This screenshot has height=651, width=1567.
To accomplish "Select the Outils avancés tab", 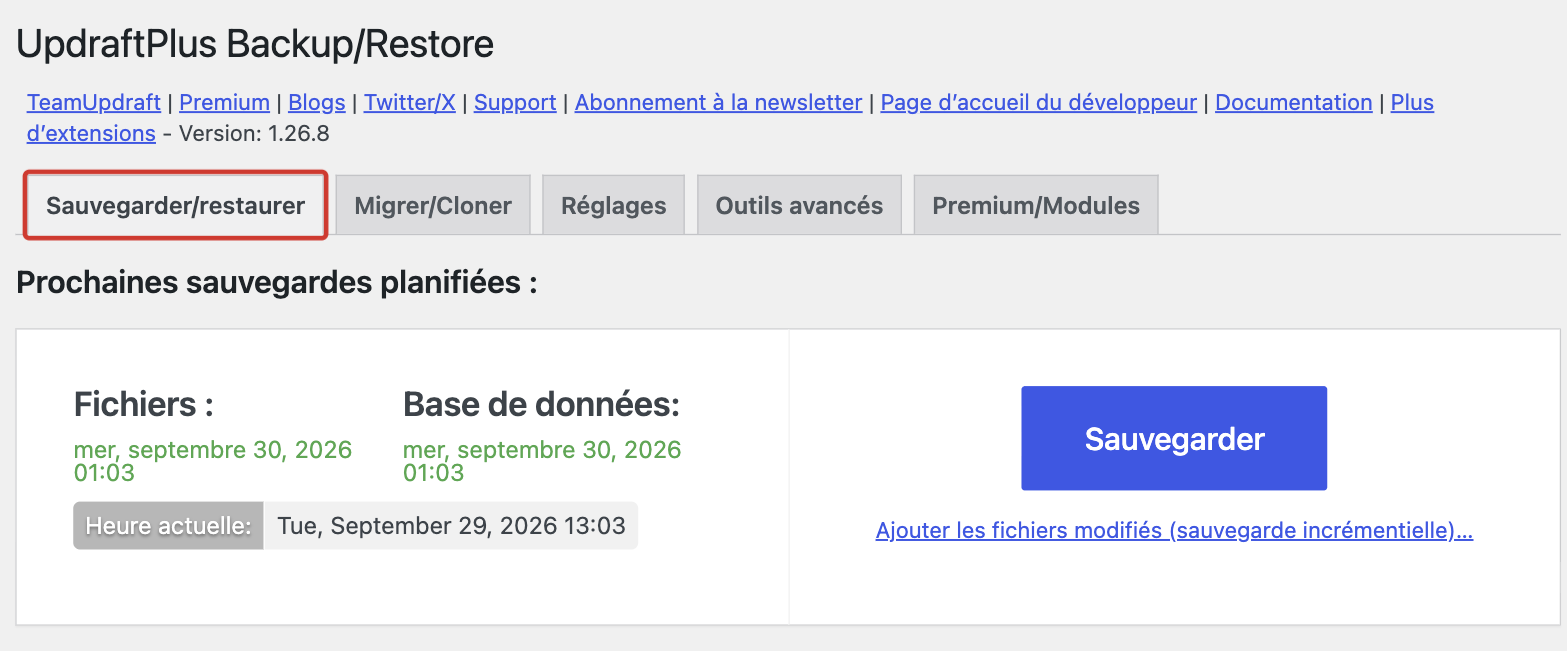I will click(x=799, y=206).
